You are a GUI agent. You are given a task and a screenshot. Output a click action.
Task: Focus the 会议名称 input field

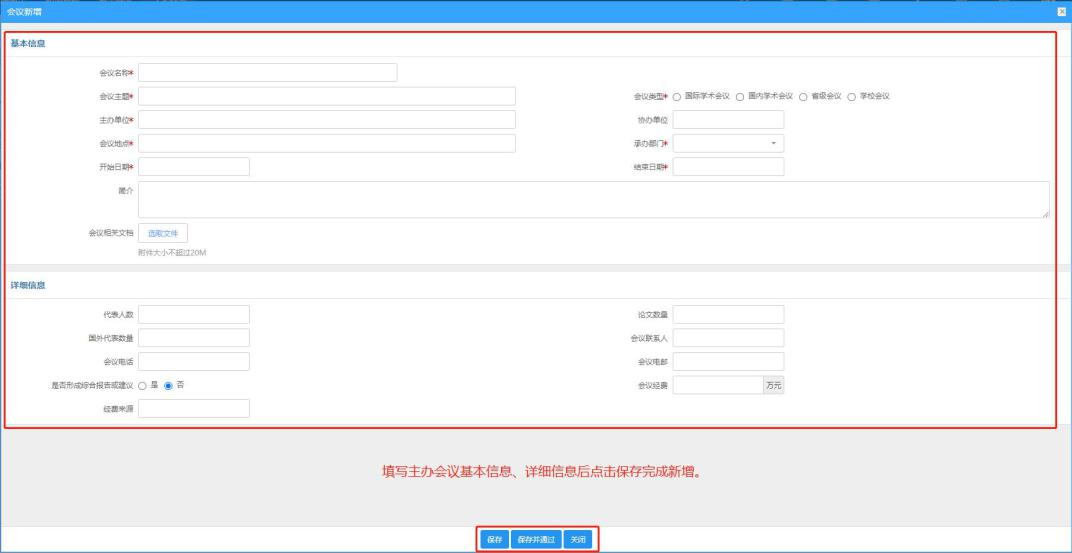click(x=267, y=72)
